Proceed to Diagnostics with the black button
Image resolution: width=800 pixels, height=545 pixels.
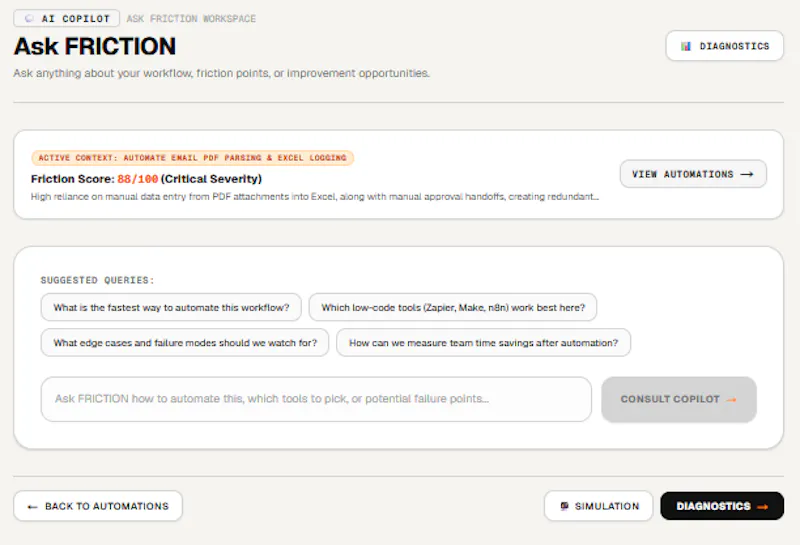(x=722, y=506)
